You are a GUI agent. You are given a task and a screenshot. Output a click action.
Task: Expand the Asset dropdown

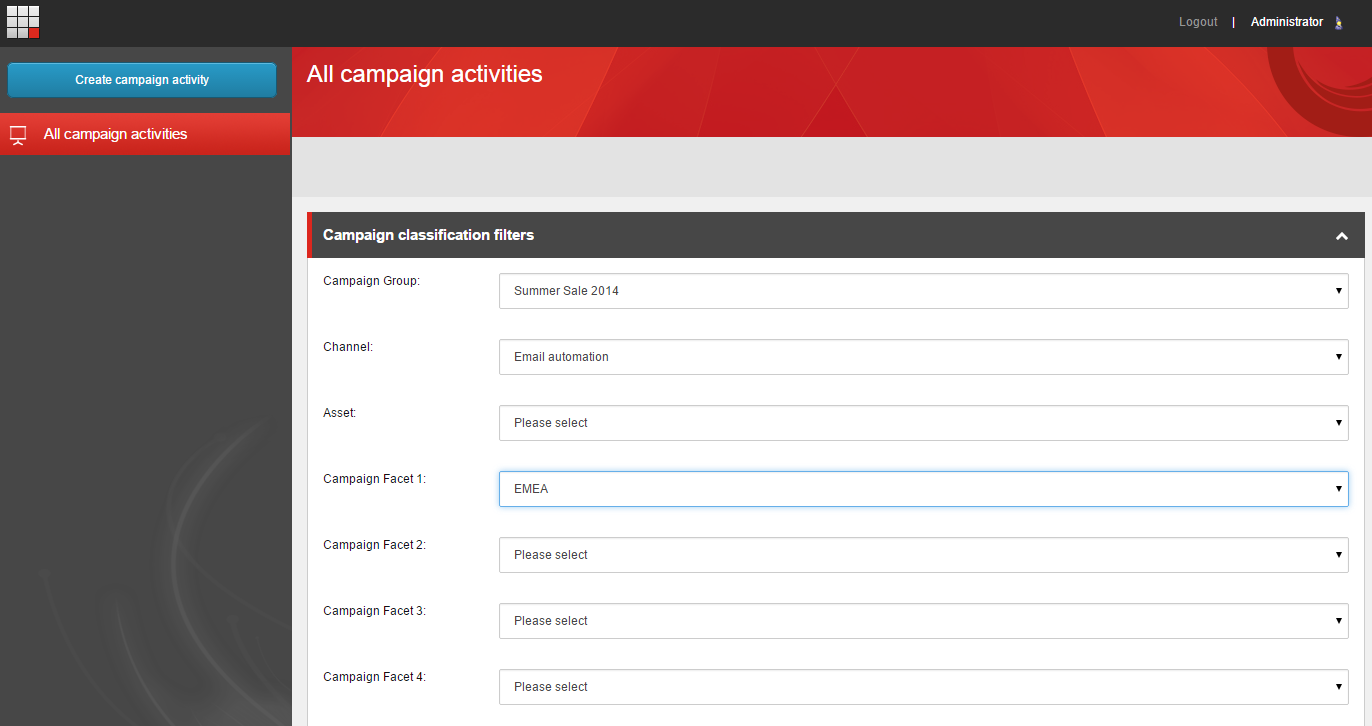click(x=923, y=423)
